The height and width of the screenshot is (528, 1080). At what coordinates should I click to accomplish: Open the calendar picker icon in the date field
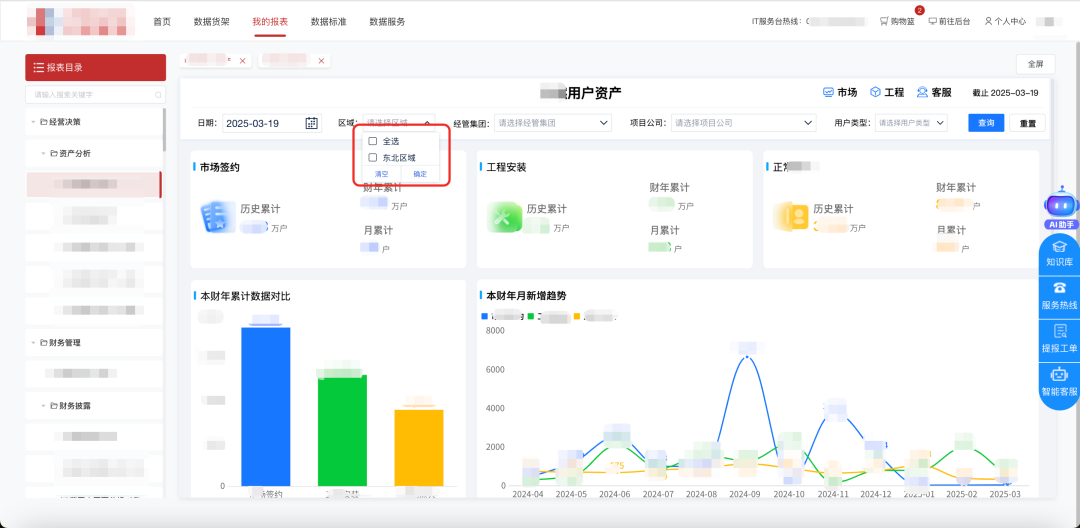click(x=311, y=123)
